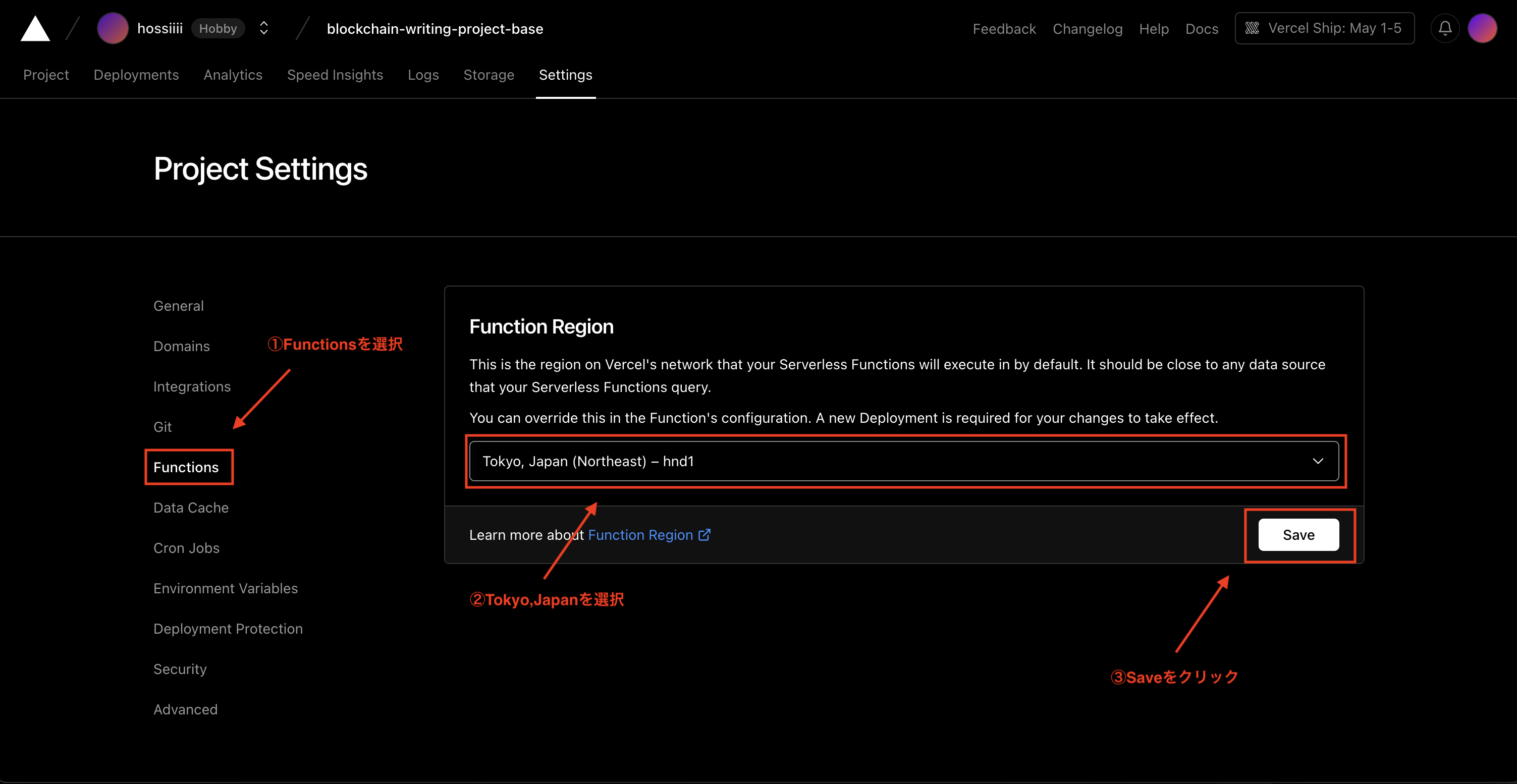Viewport: 1517px width, 784px height.
Task: Click the notifications bell icon
Action: pos(1444,28)
